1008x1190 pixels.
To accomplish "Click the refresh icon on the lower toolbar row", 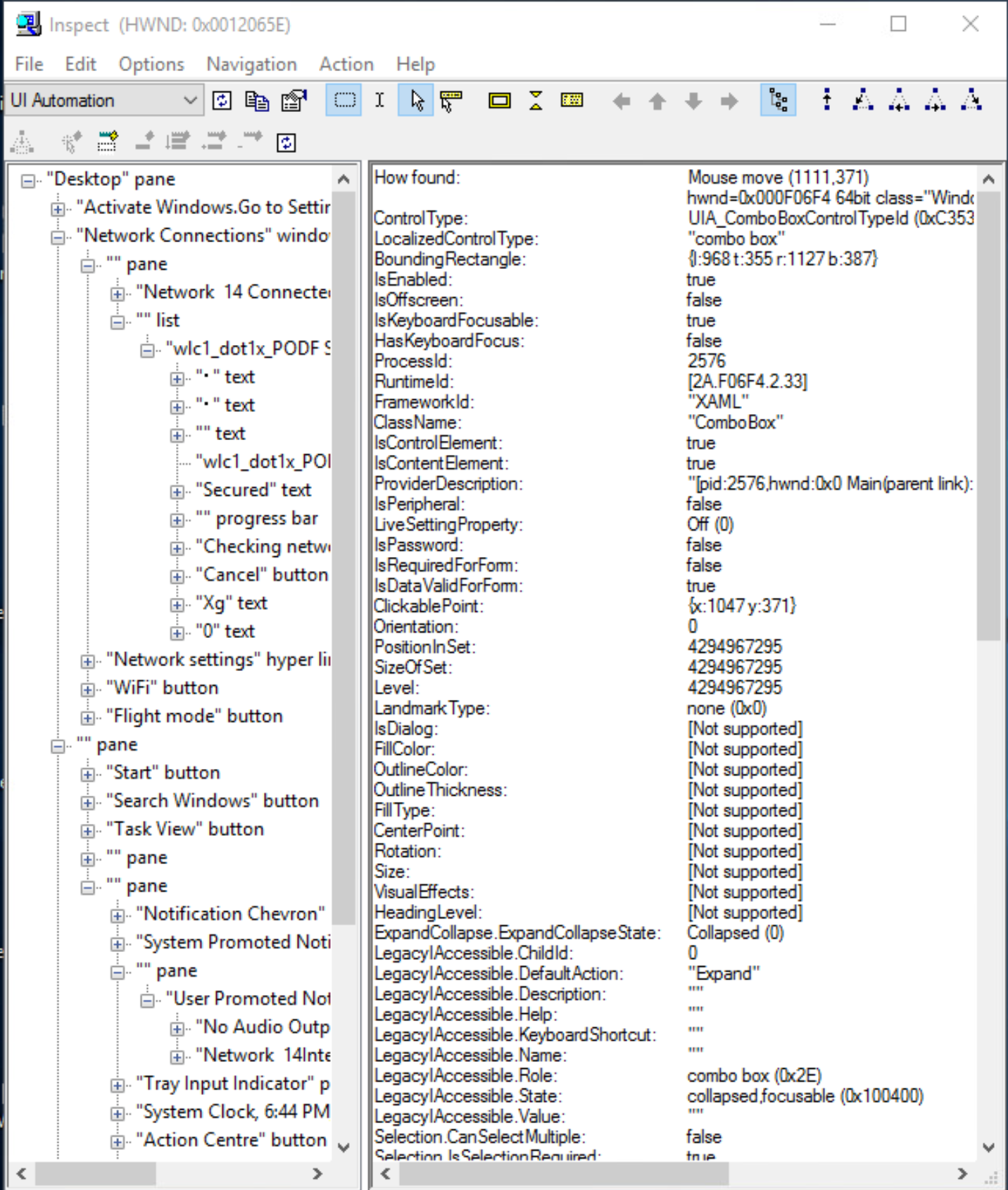I will 286,143.
